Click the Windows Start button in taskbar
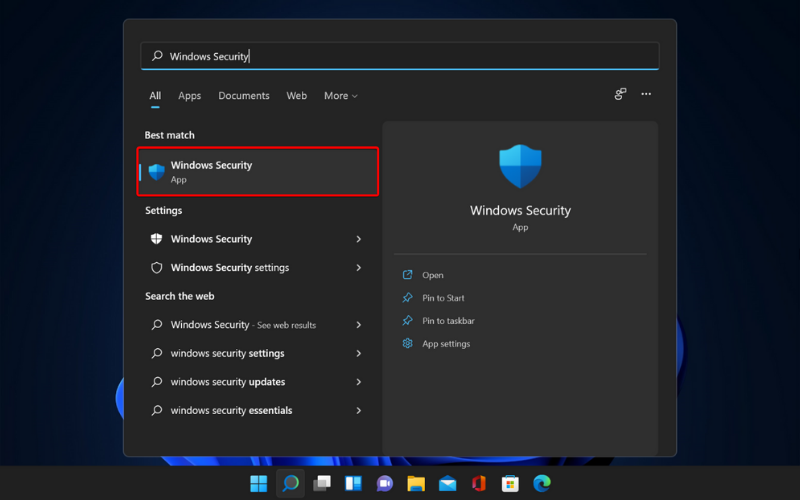This screenshot has width=800, height=500. [x=259, y=483]
